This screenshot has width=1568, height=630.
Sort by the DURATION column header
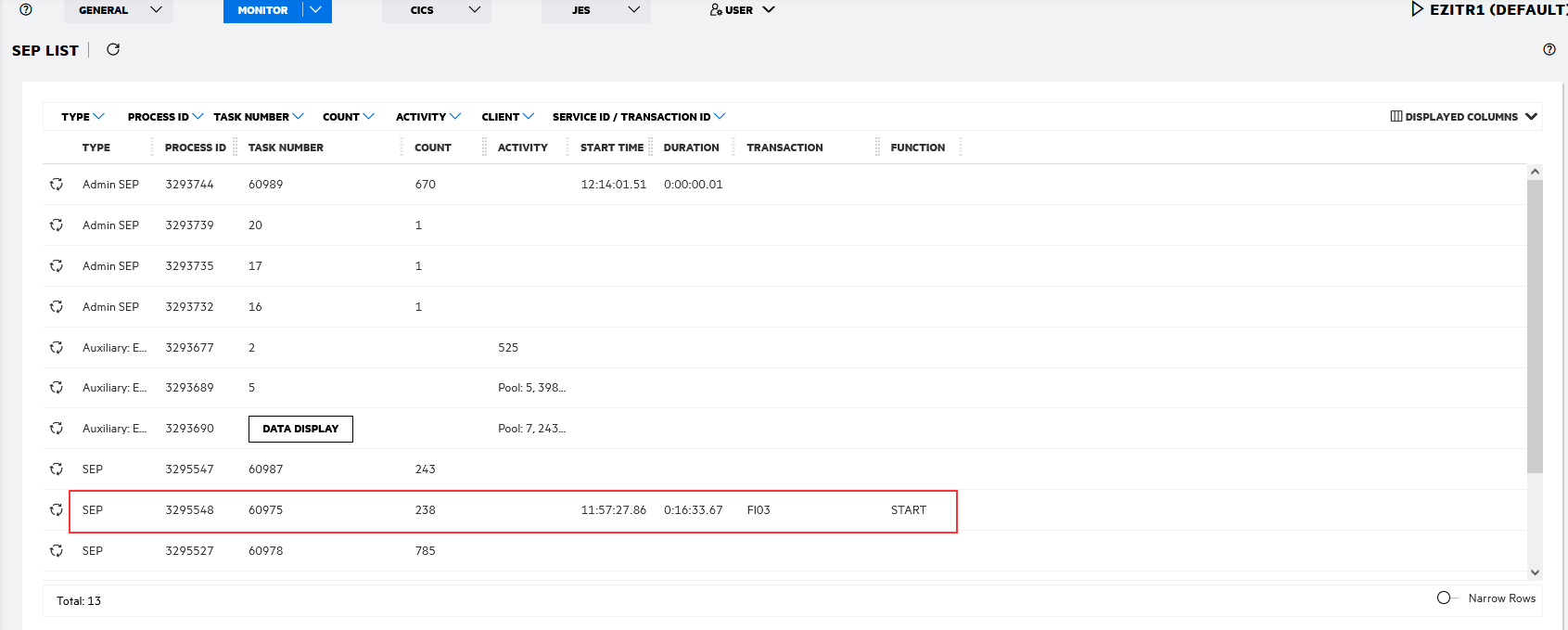point(691,148)
